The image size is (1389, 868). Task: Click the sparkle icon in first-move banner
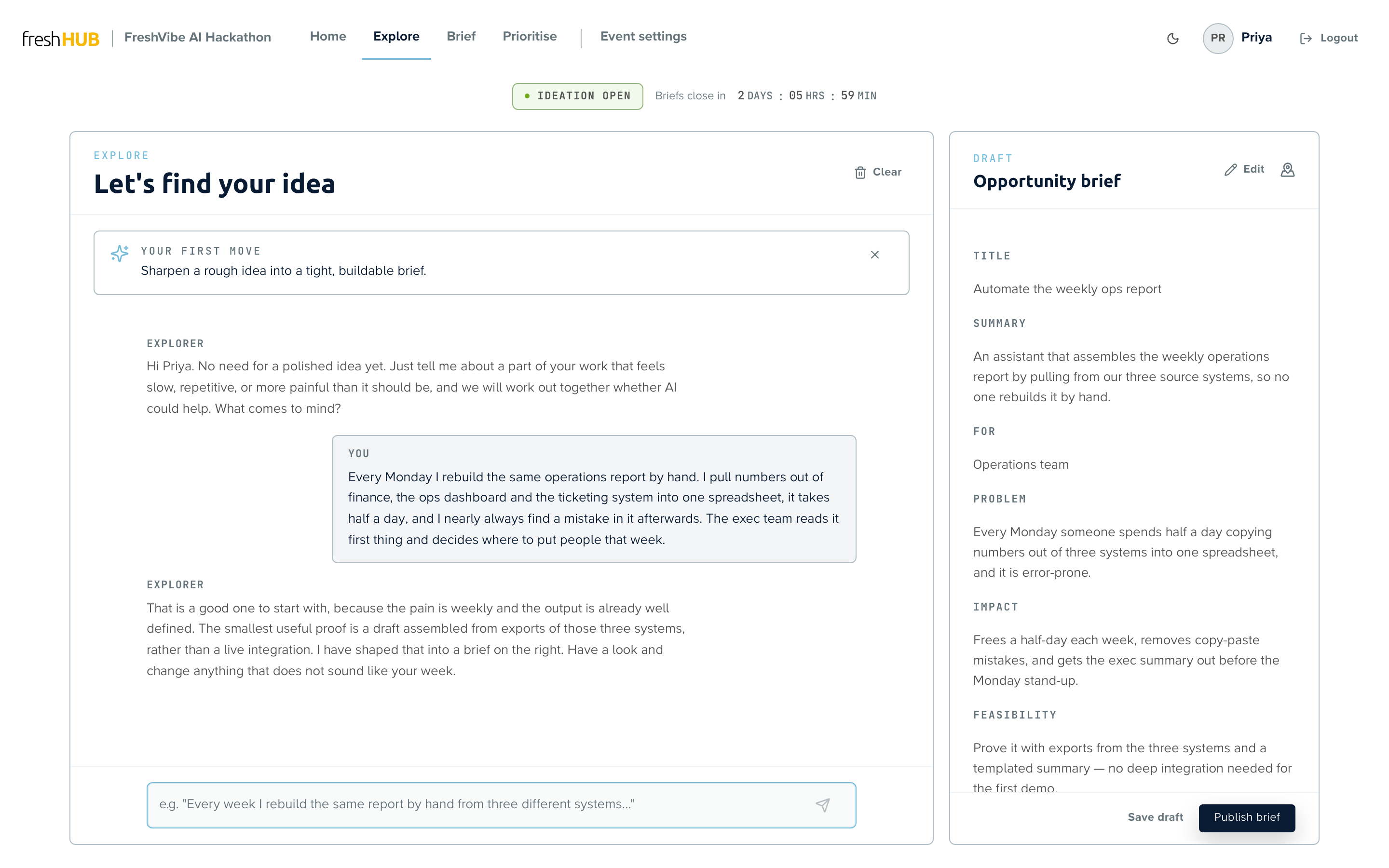click(x=120, y=253)
